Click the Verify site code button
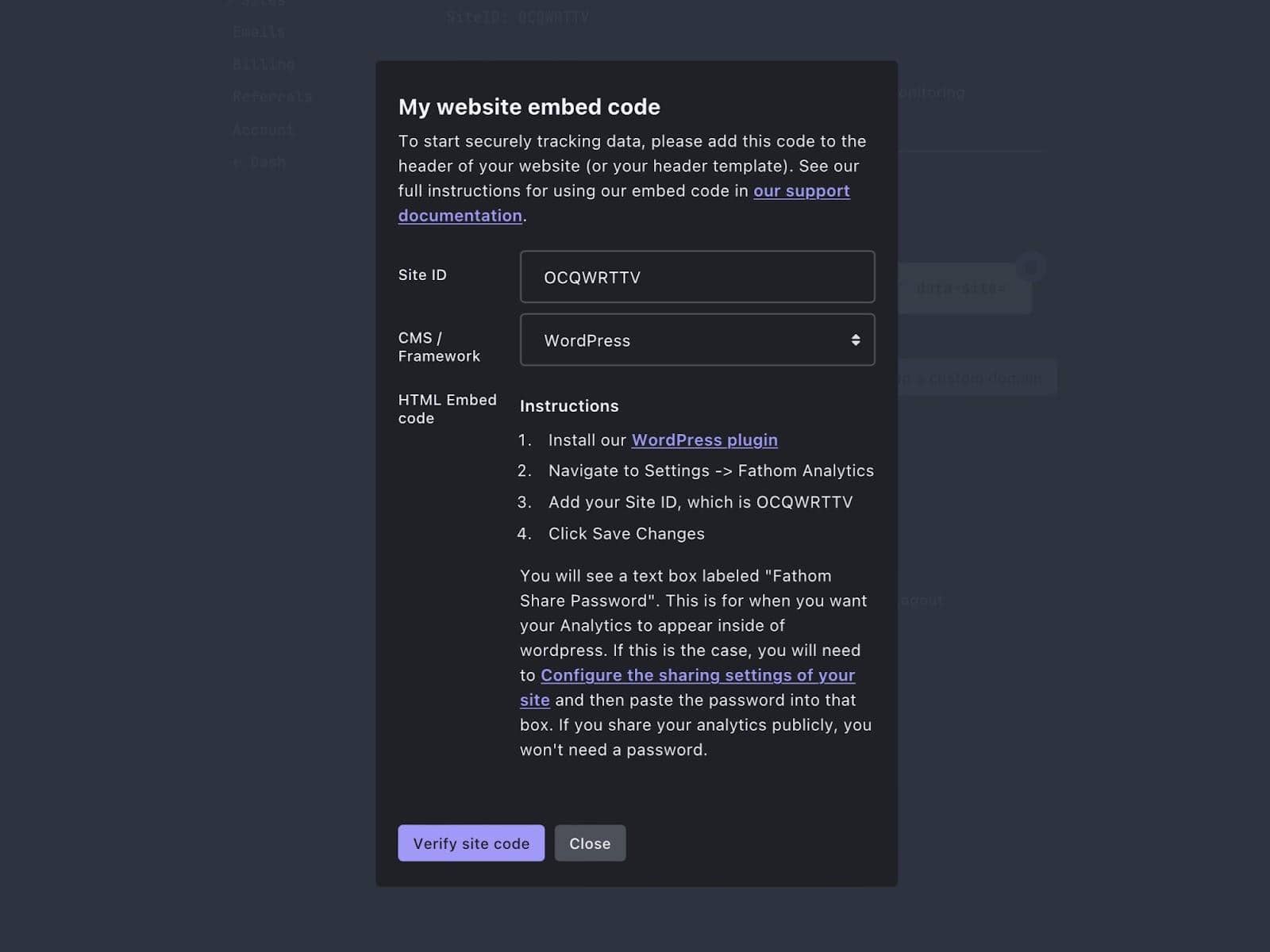The width and height of the screenshot is (1270, 952). pos(471,843)
